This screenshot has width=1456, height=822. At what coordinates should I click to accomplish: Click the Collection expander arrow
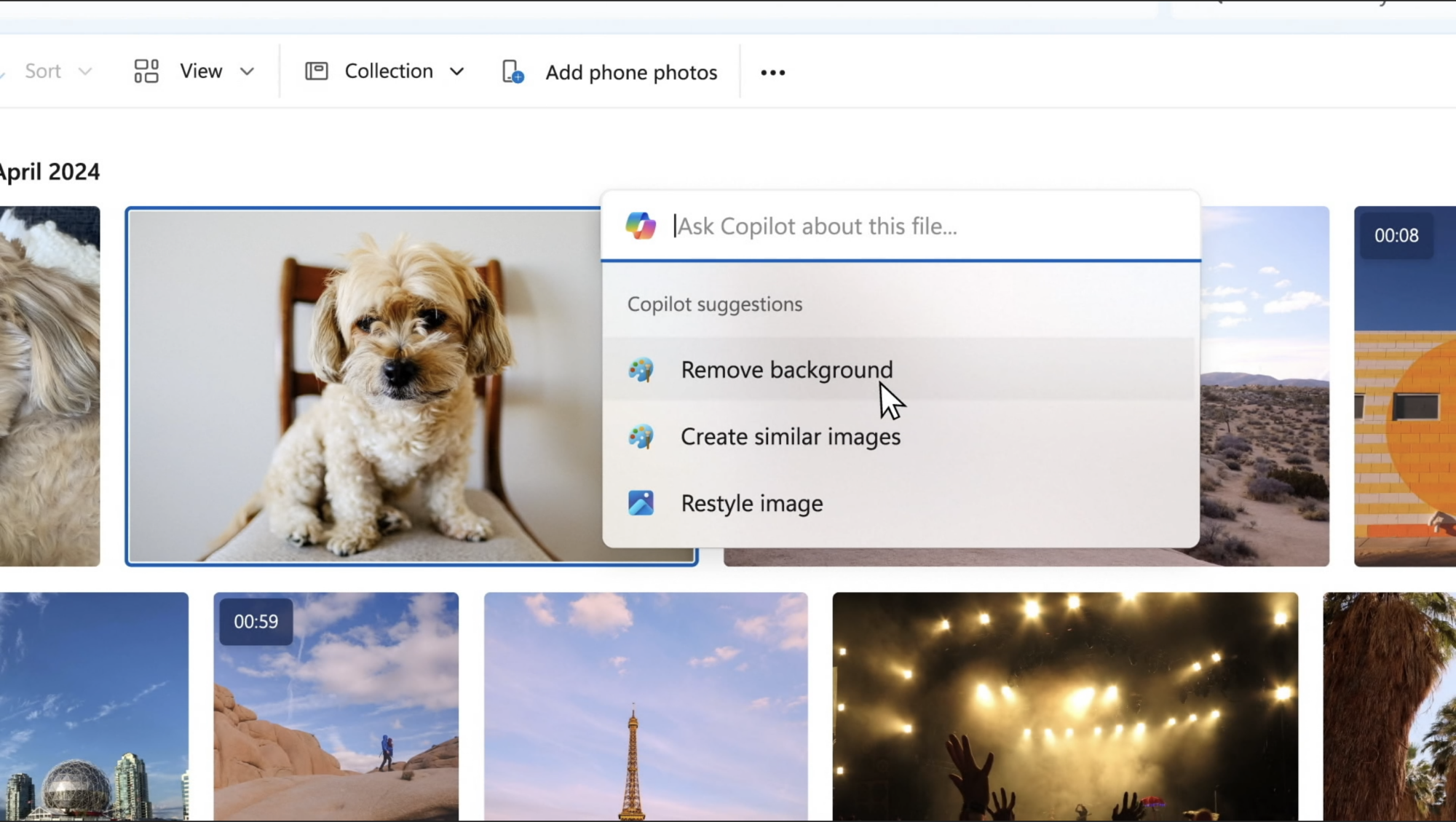pos(454,71)
